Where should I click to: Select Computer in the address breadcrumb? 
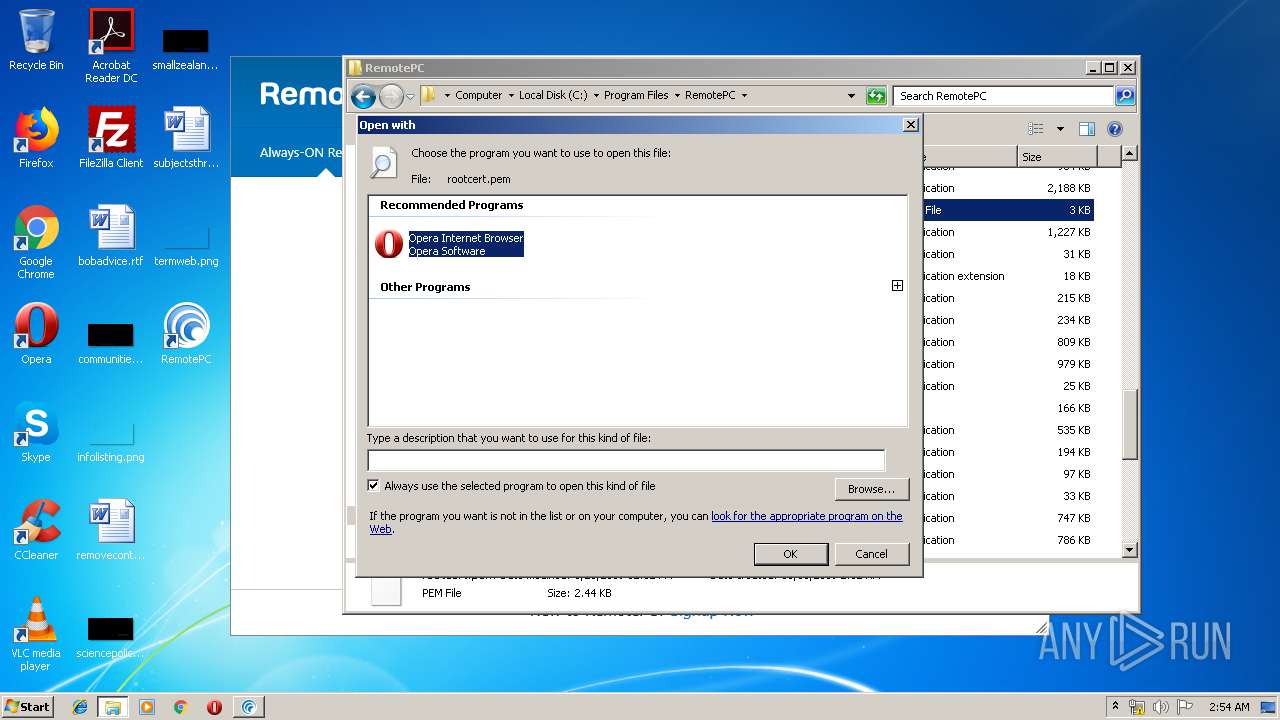pyautogui.click(x=478, y=96)
